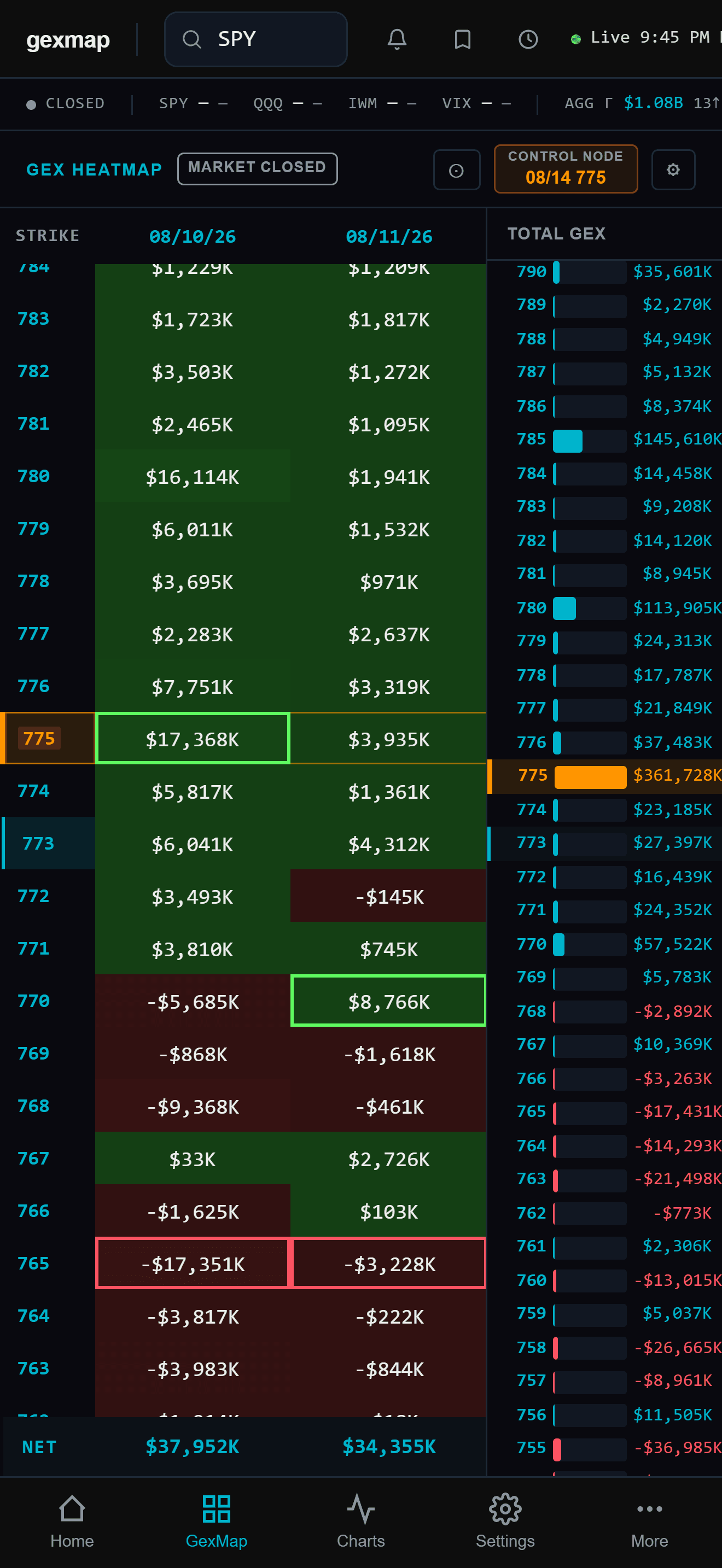Click the target icon beside Control Node

tap(457, 171)
